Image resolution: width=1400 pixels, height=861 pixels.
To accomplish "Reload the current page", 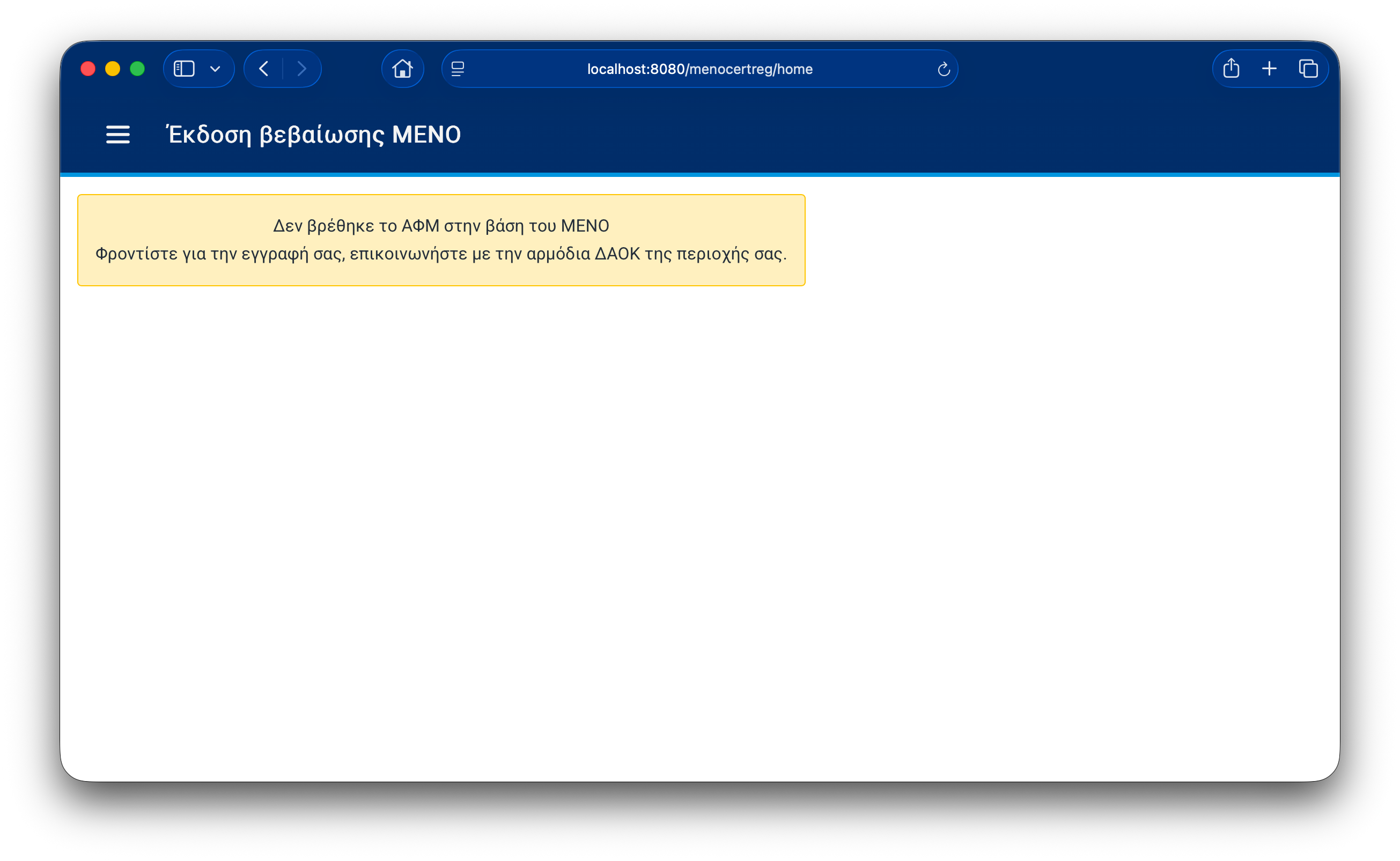I will click(x=943, y=70).
